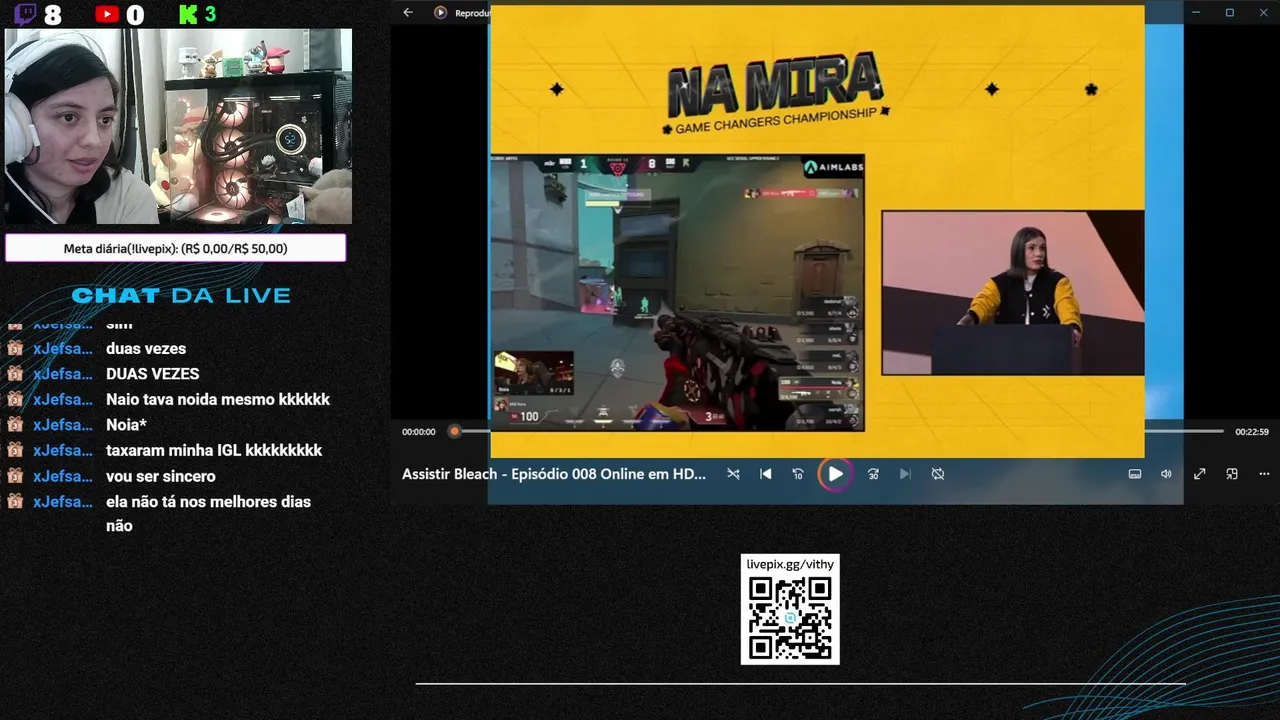Skip forward 30 seconds
The height and width of the screenshot is (720, 1280).
click(873, 474)
